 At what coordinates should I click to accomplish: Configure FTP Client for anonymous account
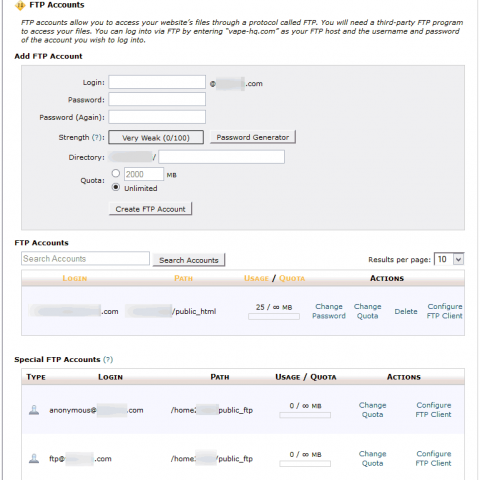coord(433,410)
